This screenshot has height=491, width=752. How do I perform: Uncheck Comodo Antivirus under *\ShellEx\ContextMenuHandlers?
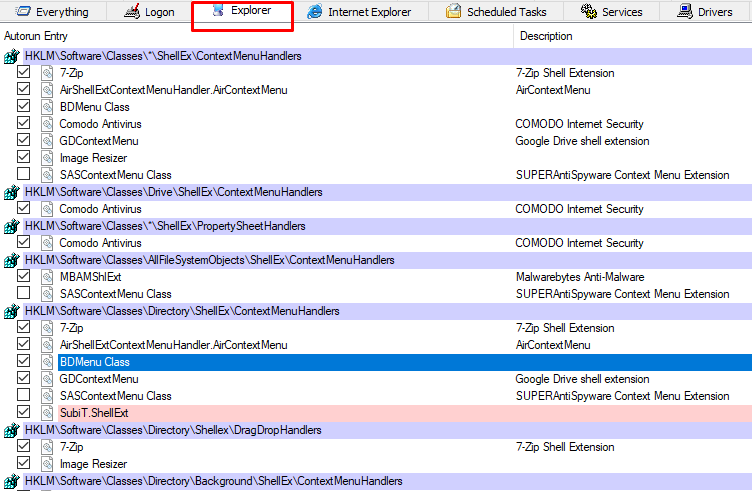point(23,123)
